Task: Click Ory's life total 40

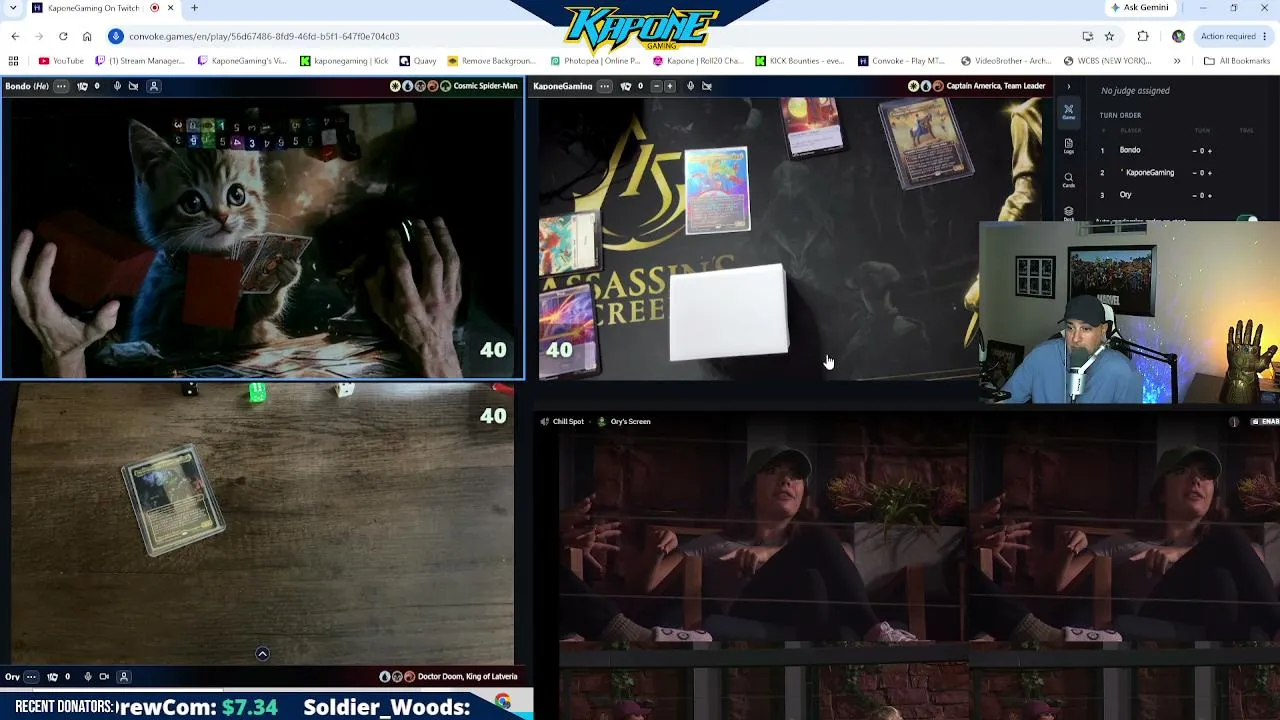Action: point(493,415)
